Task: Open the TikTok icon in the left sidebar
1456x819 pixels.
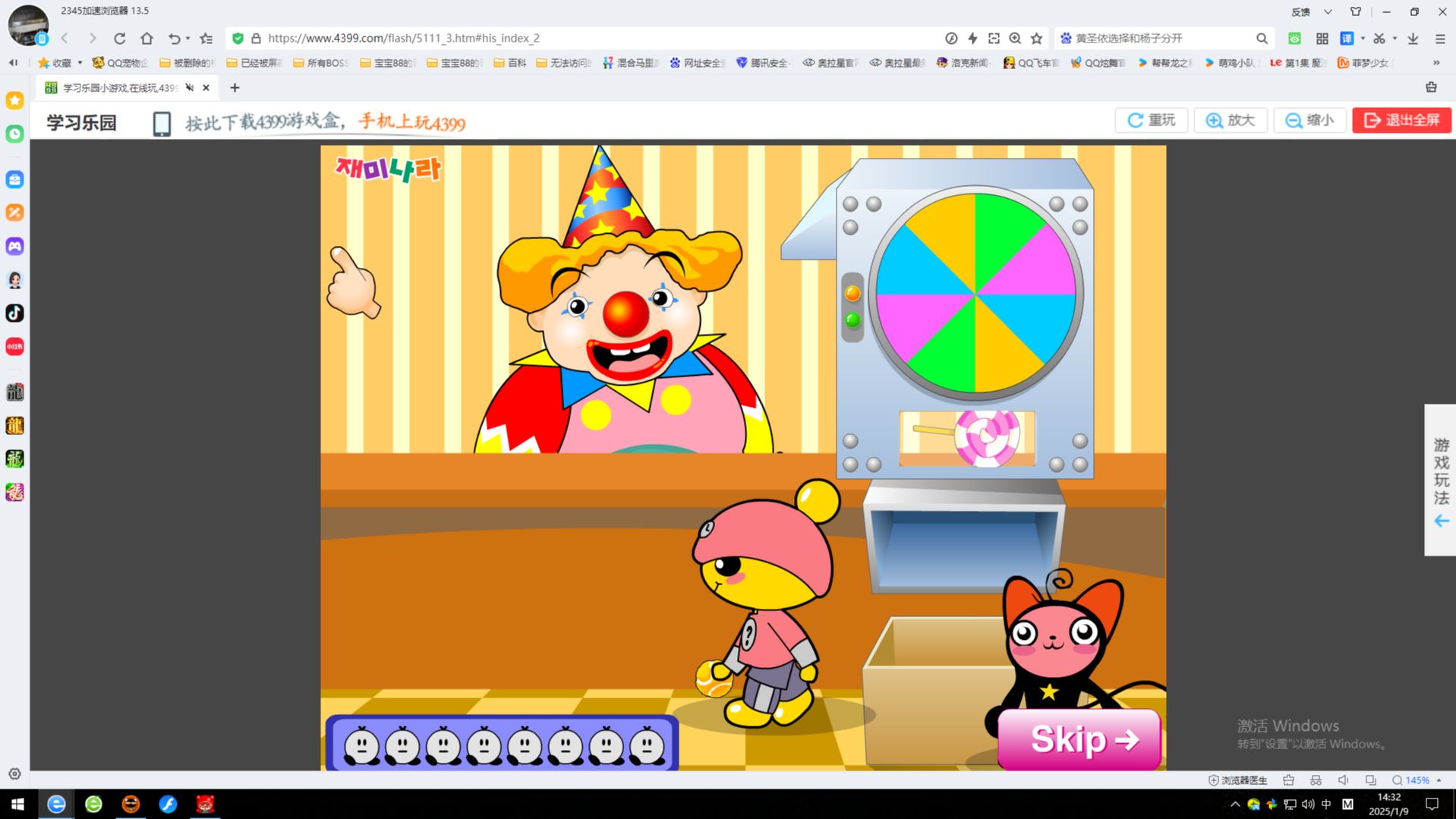Action: 14,313
